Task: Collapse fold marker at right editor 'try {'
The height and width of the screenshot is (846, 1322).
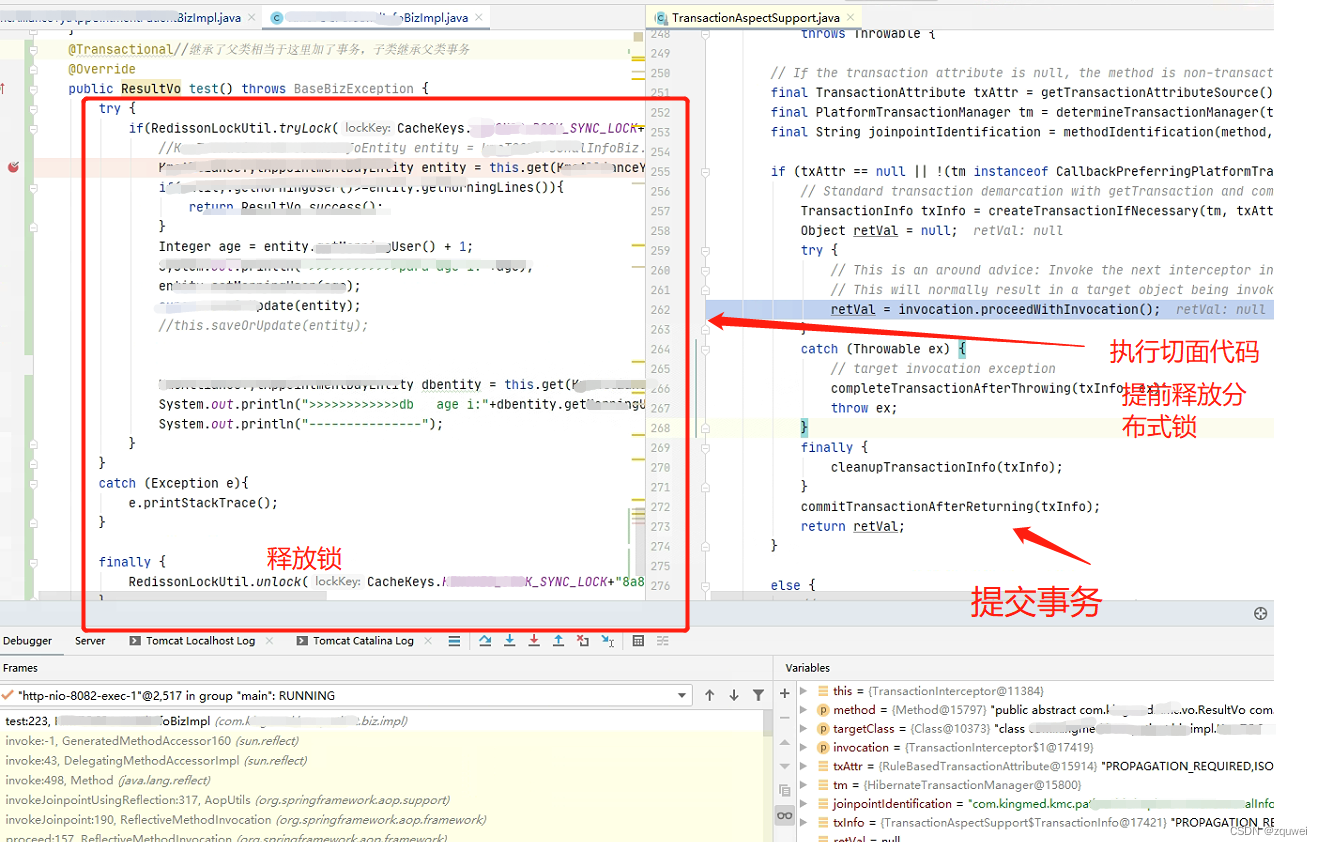Action: (705, 250)
